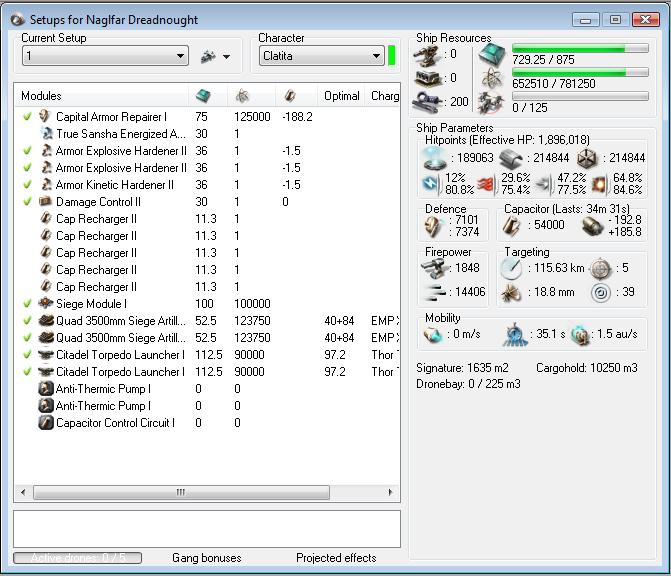Click the powergrid icon in Ship Resources

pos(492,79)
